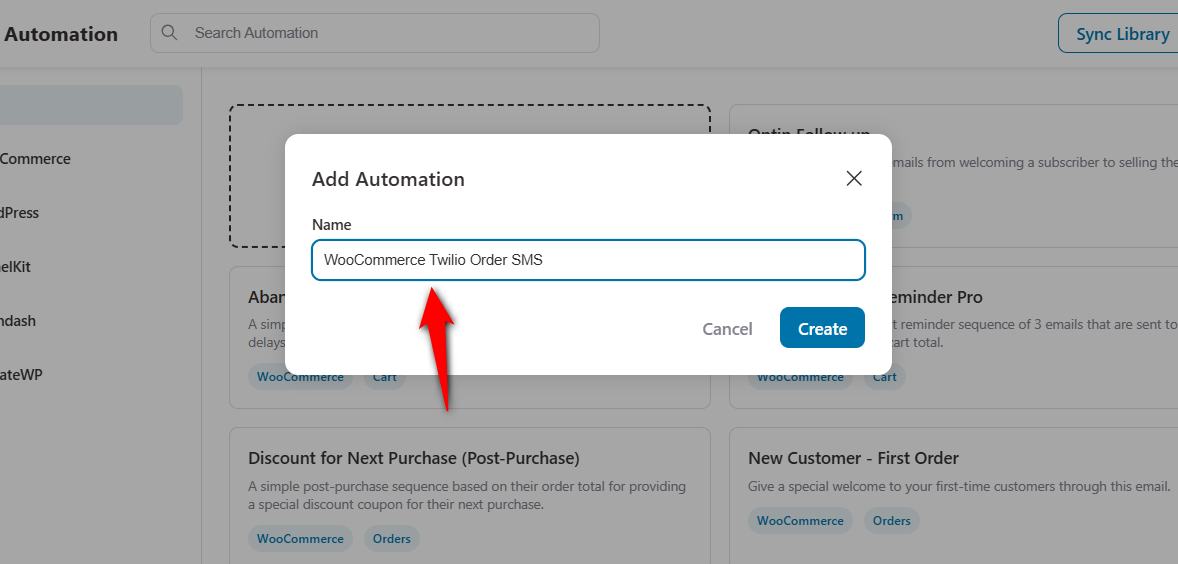Viewport: 1178px width, 564px height.
Task: Select the dPress sidebar category
Action: pos(20,213)
